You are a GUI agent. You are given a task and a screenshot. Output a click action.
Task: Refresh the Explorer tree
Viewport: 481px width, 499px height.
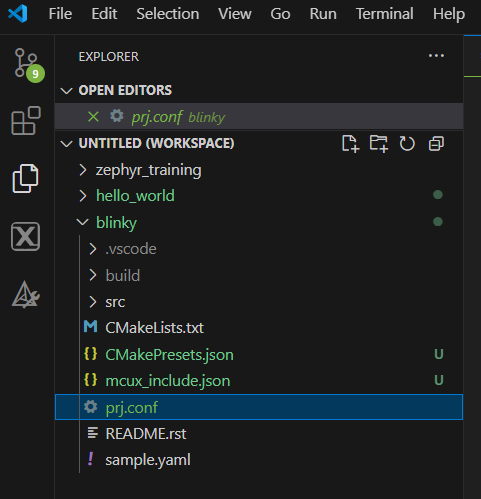coord(407,144)
